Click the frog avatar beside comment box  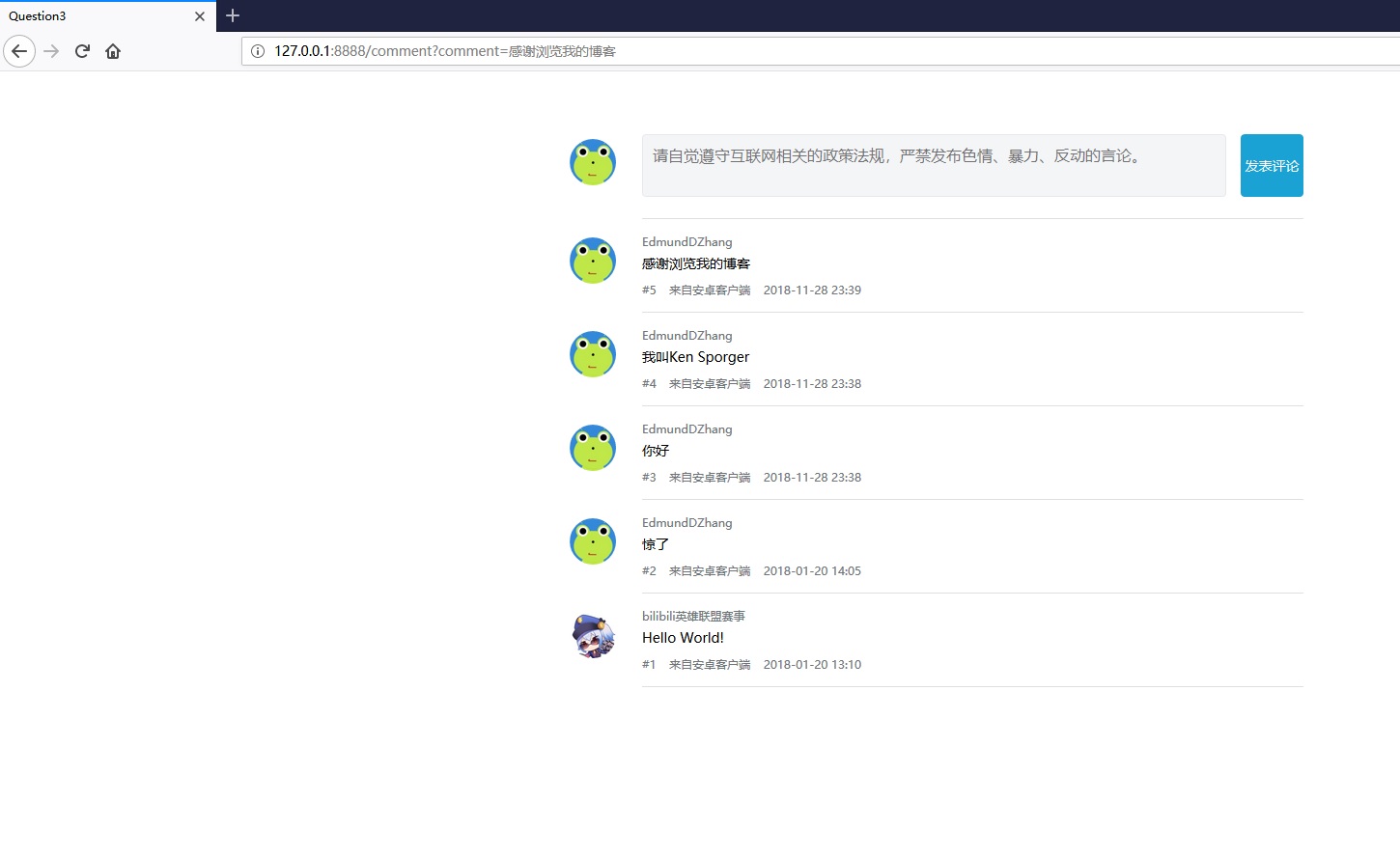(x=593, y=162)
